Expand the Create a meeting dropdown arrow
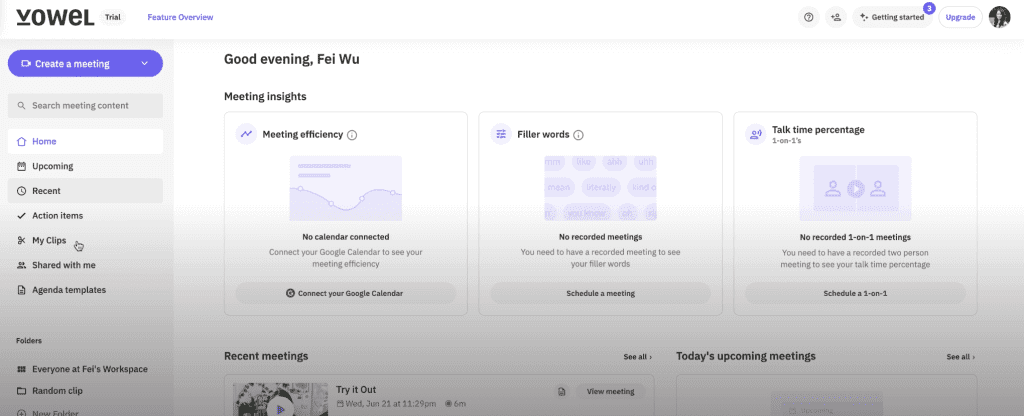 coord(144,63)
